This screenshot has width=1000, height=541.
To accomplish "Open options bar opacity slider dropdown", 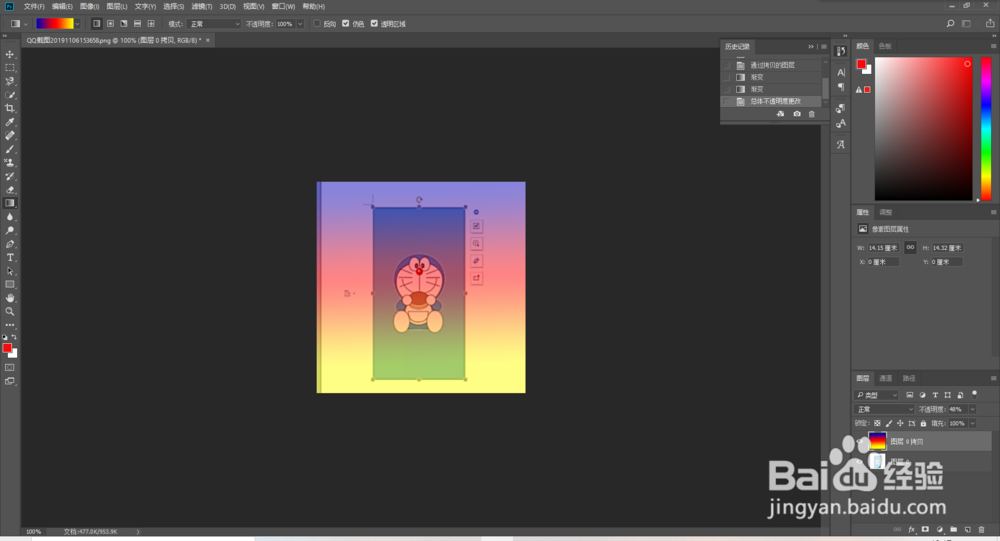I will [x=300, y=24].
